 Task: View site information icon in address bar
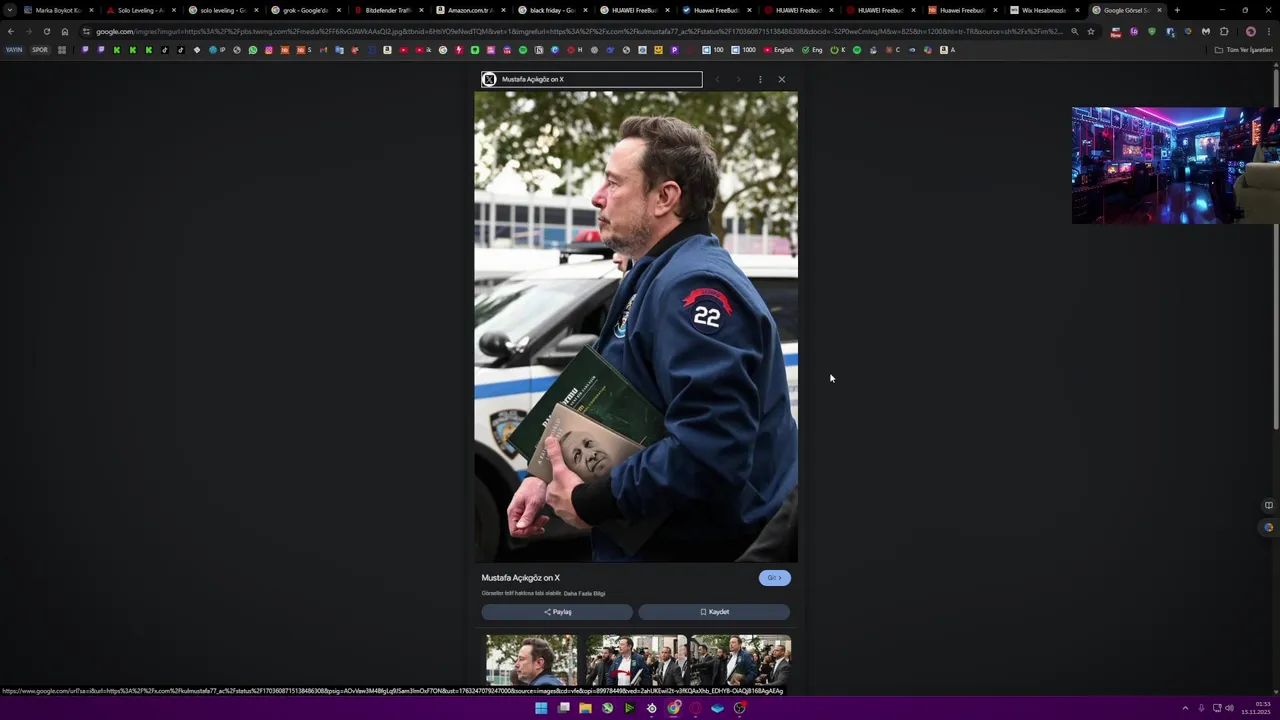pyautogui.click(x=86, y=31)
